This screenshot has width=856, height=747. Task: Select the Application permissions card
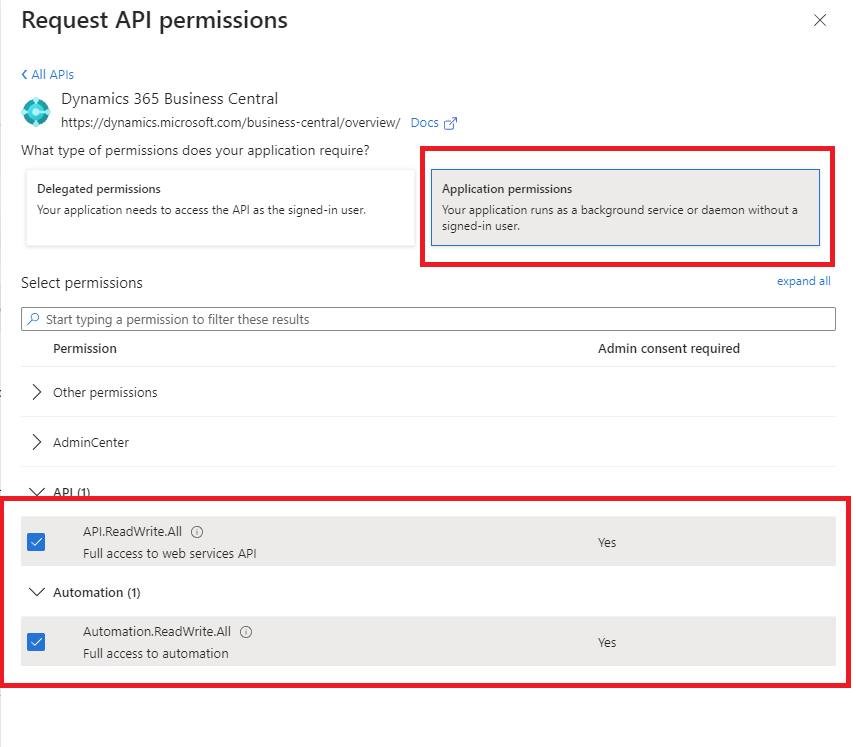[625, 208]
